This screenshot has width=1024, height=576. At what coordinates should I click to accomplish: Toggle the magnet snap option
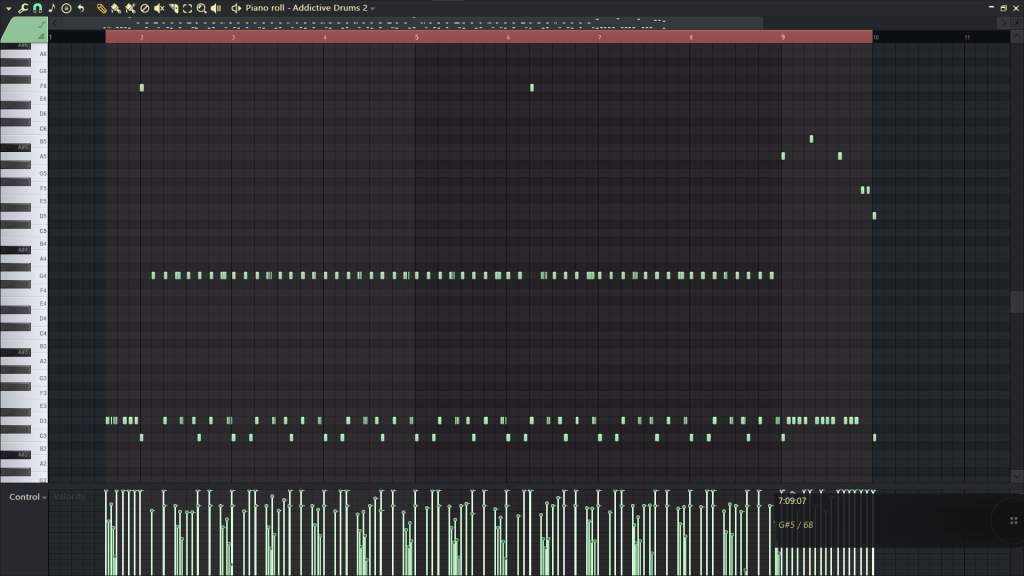pyautogui.click(x=36, y=8)
